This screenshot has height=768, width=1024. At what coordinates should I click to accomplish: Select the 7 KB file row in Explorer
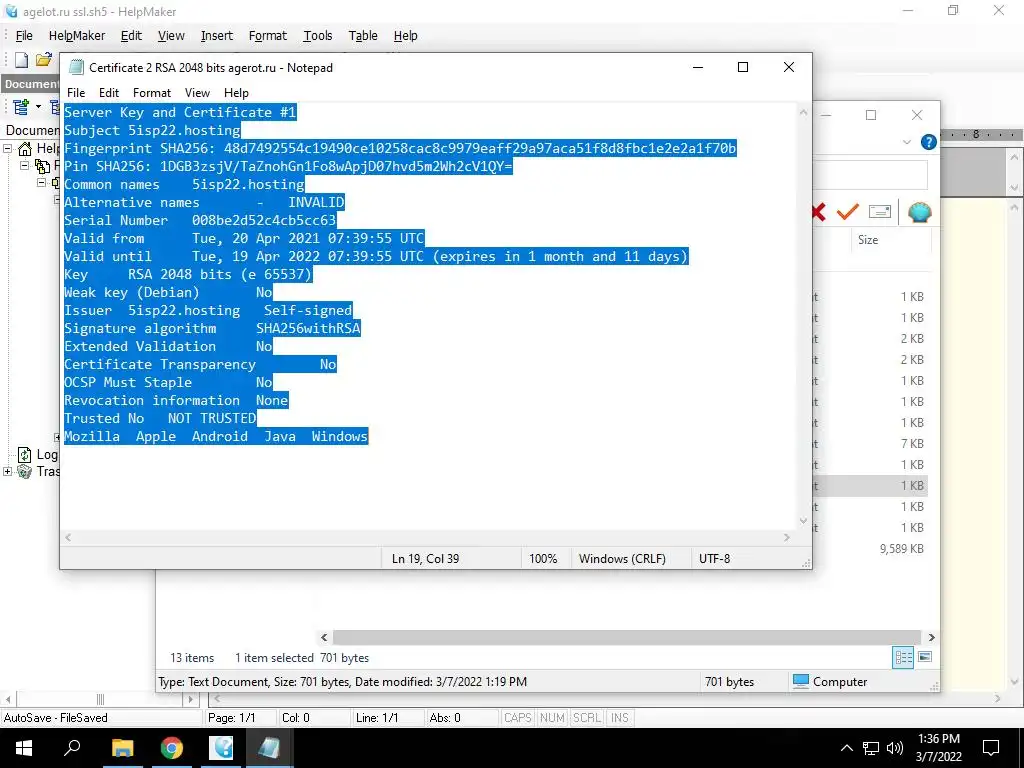[869, 443]
